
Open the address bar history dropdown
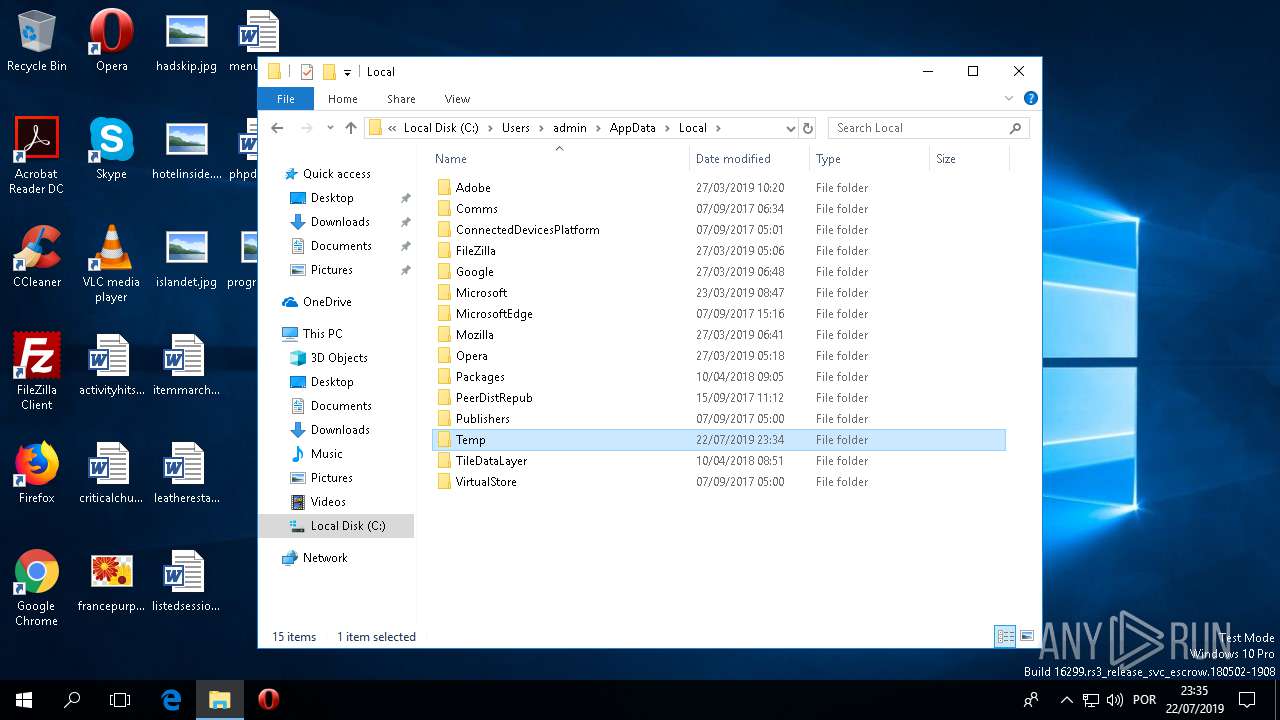[790, 128]
